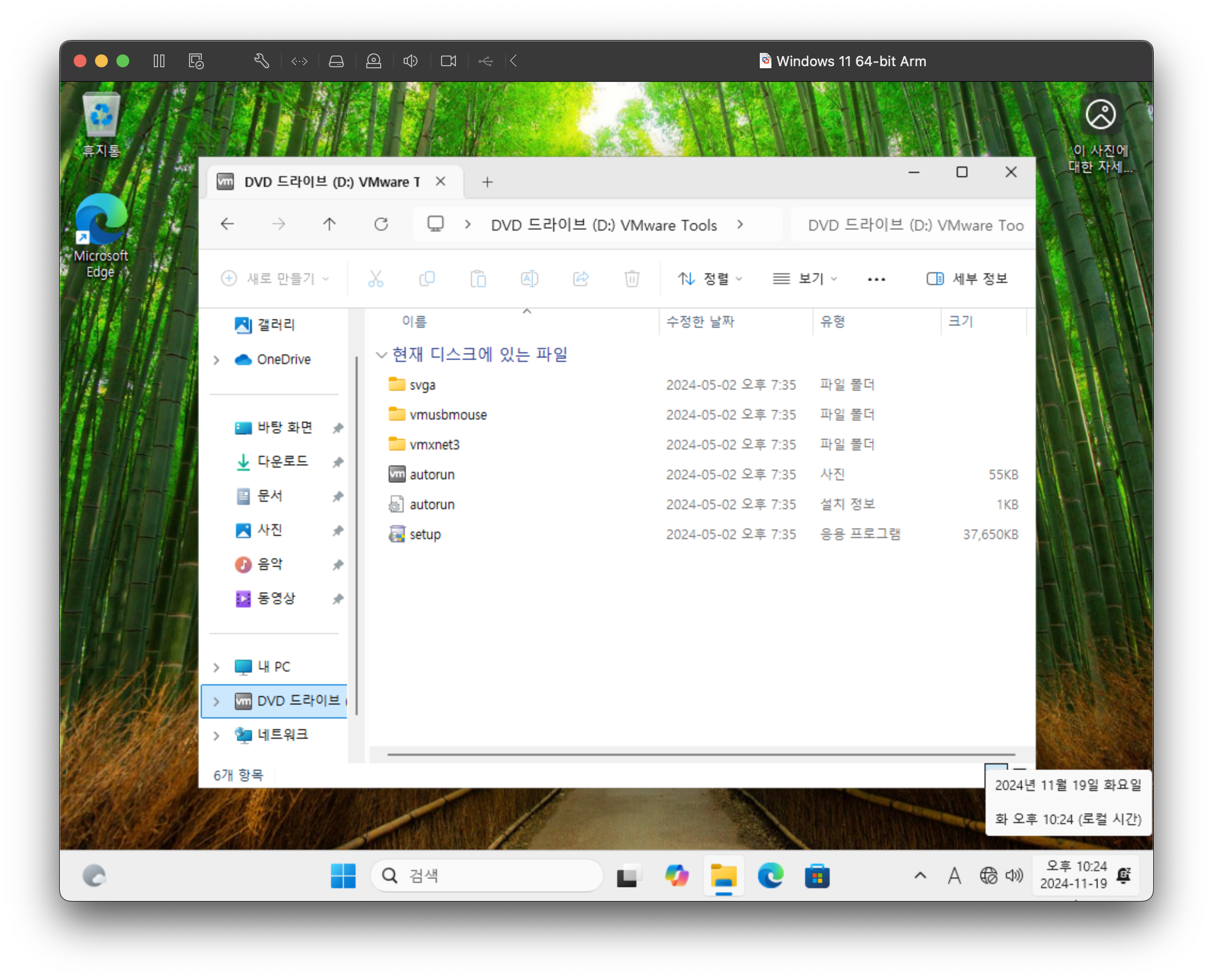The height and width of the screenshot is (980, 1213).
Task: Launch Copilot from the taskbar
Action: [676, 876]
